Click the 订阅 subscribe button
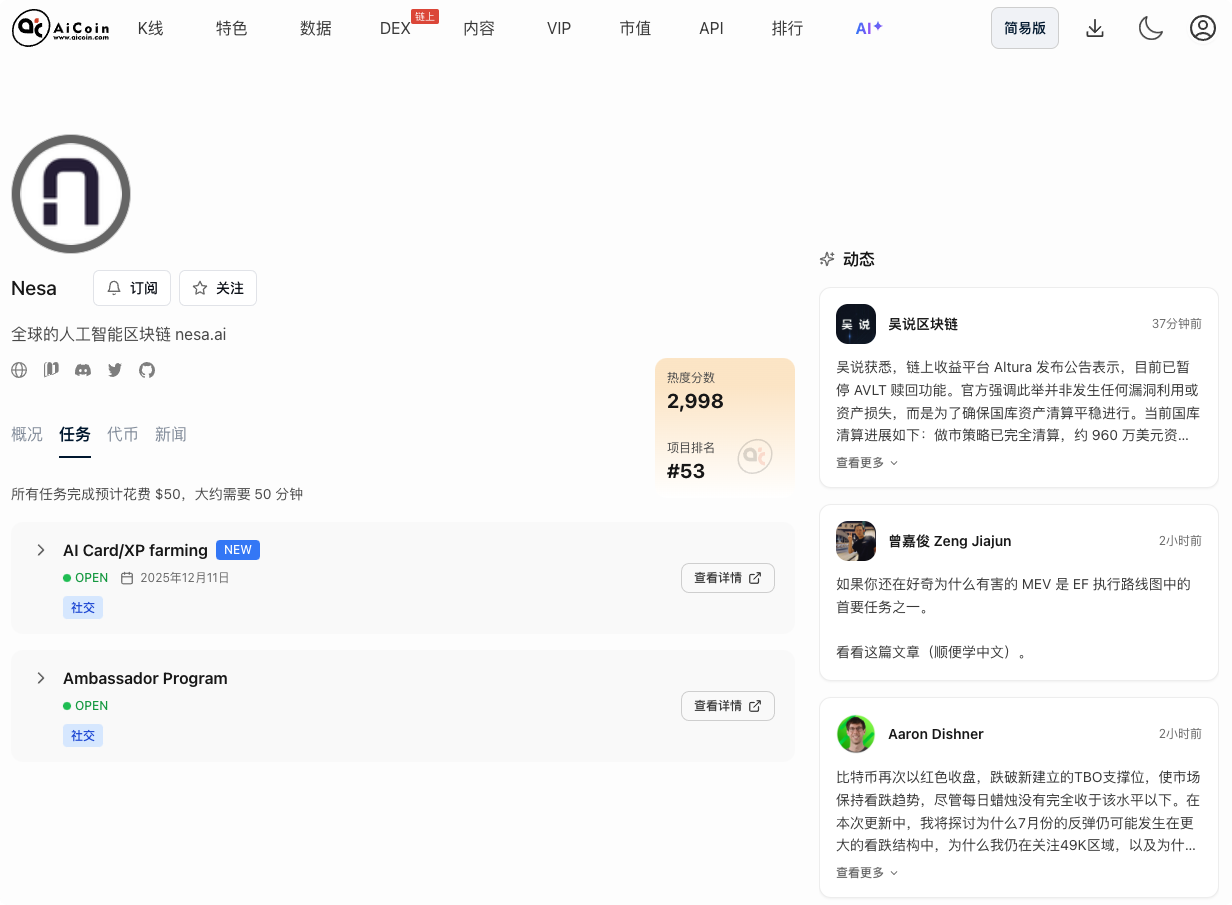 132,288
